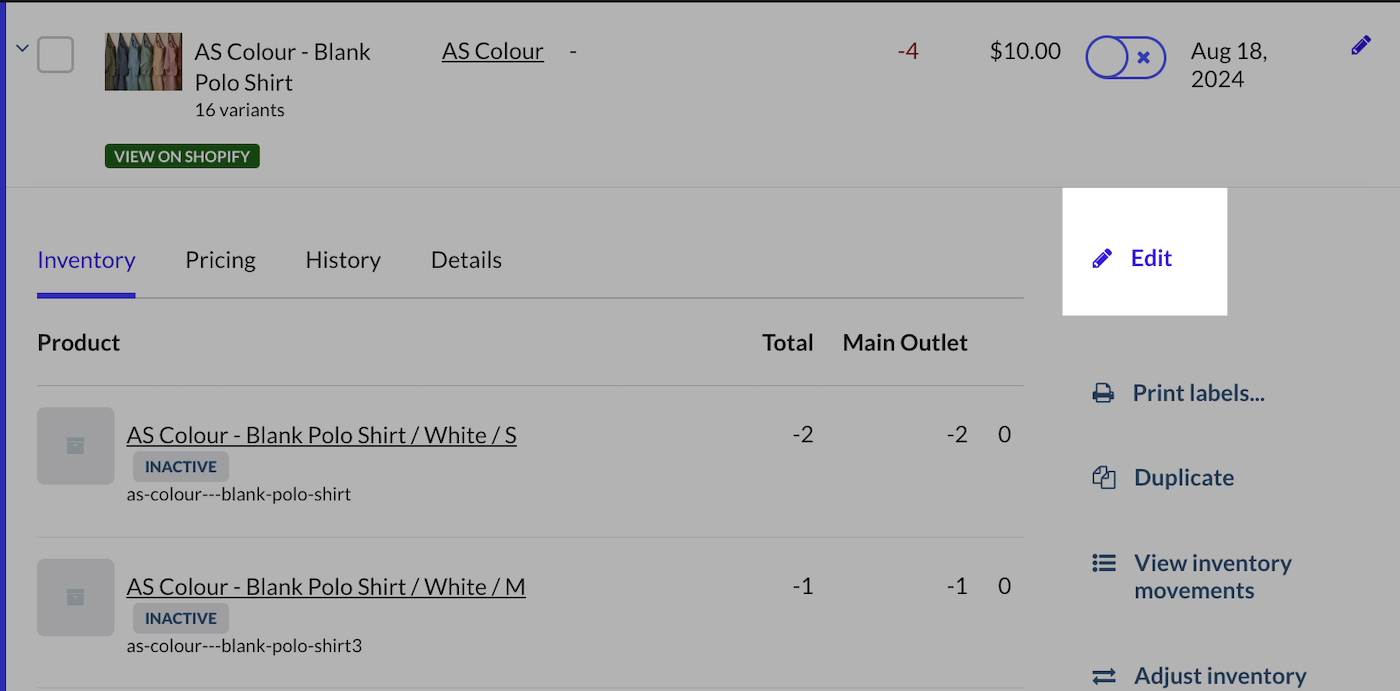1400x691 pixels.
Task: Click the Adjust inventory arrows icon
Action: click(x=1104, y=677)
